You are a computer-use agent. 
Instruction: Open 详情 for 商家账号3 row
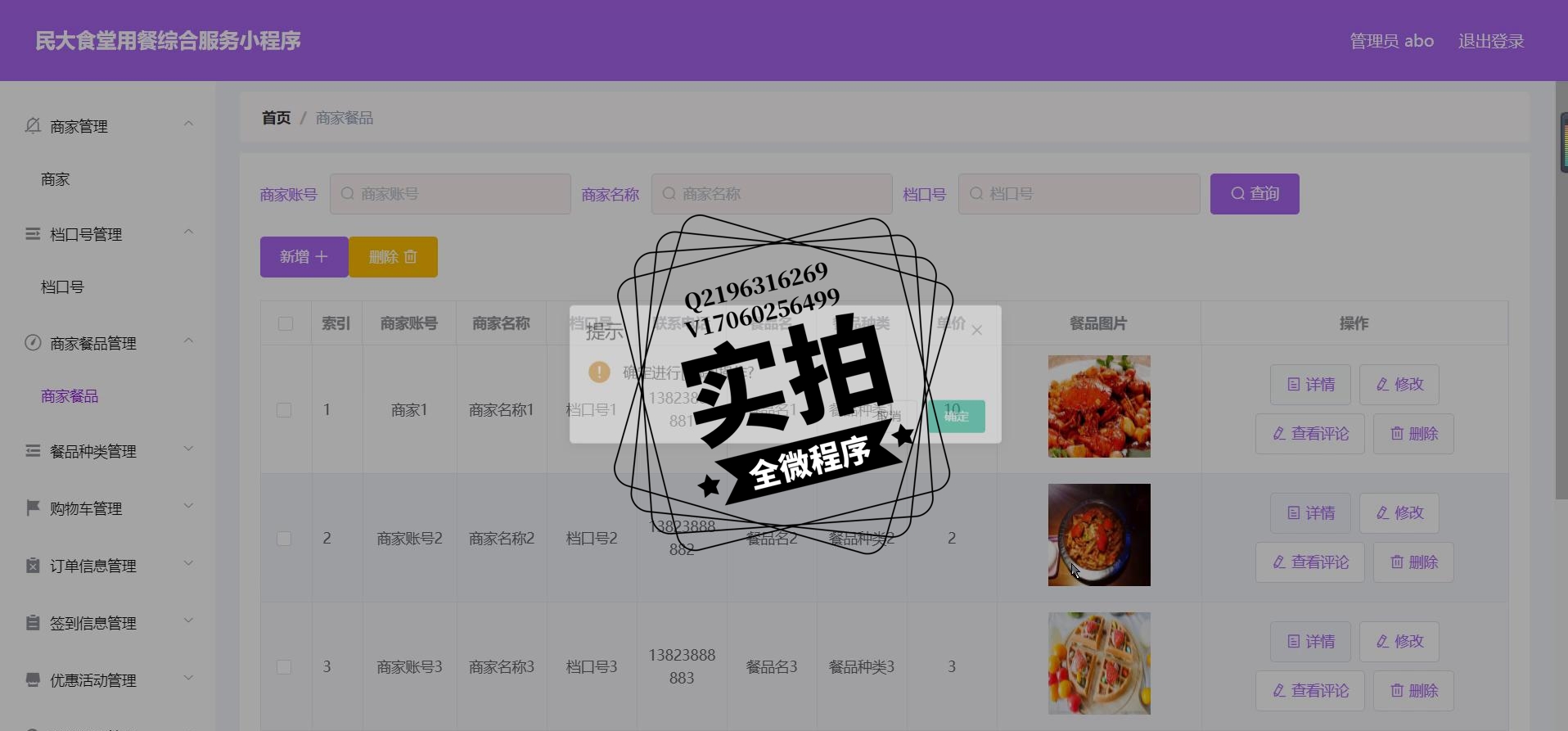point(1310,642)
